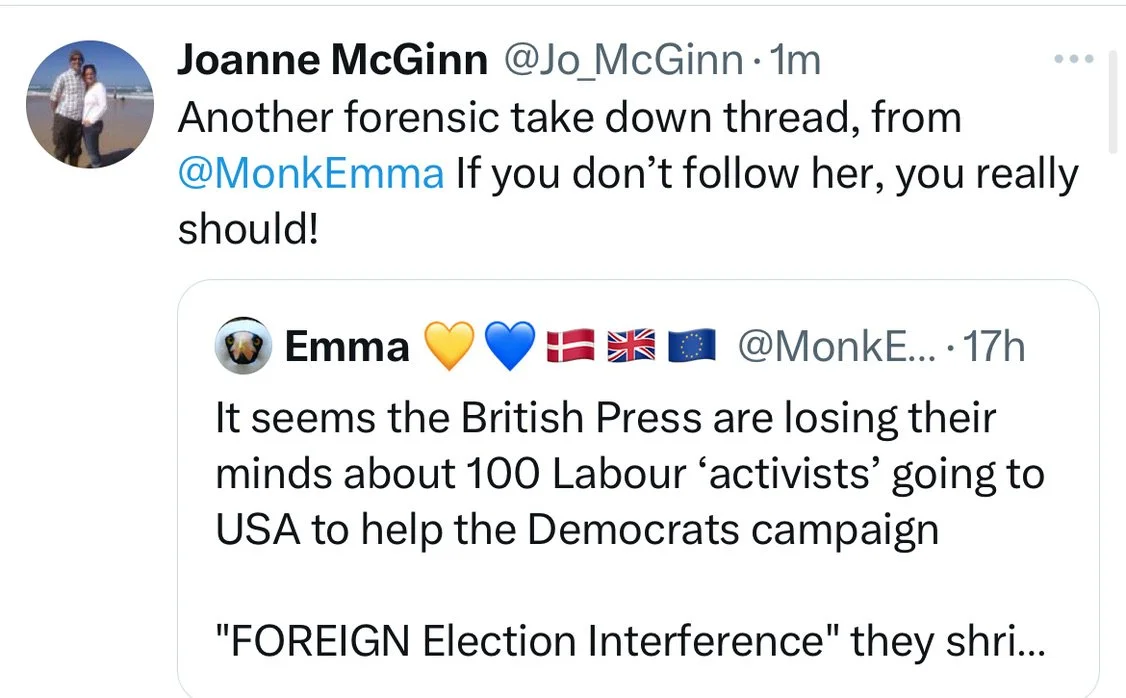Click the 1m timestamp on the tweet
1126x698 pixels.
click(797, 62)
